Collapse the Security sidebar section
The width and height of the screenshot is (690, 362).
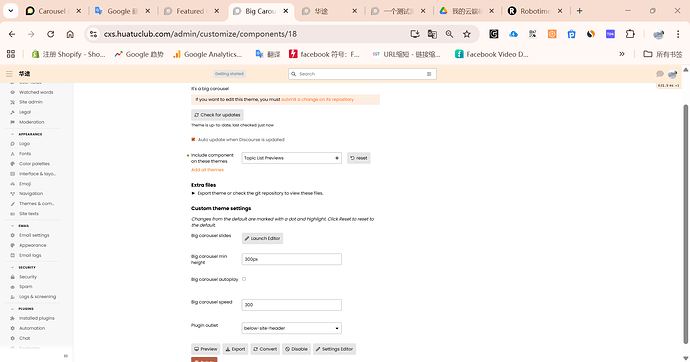(x=12, y=267)
